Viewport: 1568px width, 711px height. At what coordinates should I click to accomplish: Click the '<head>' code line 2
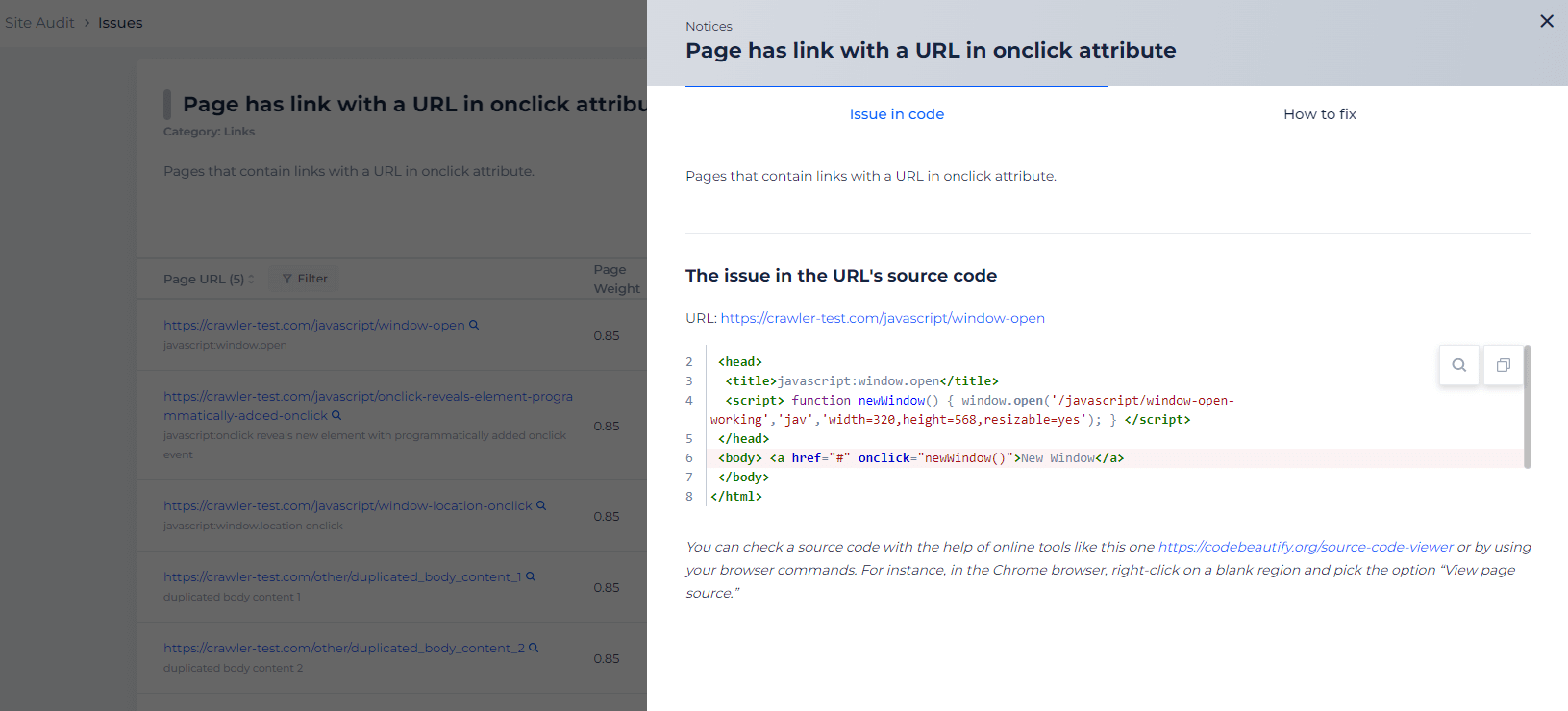click(739, 362)
